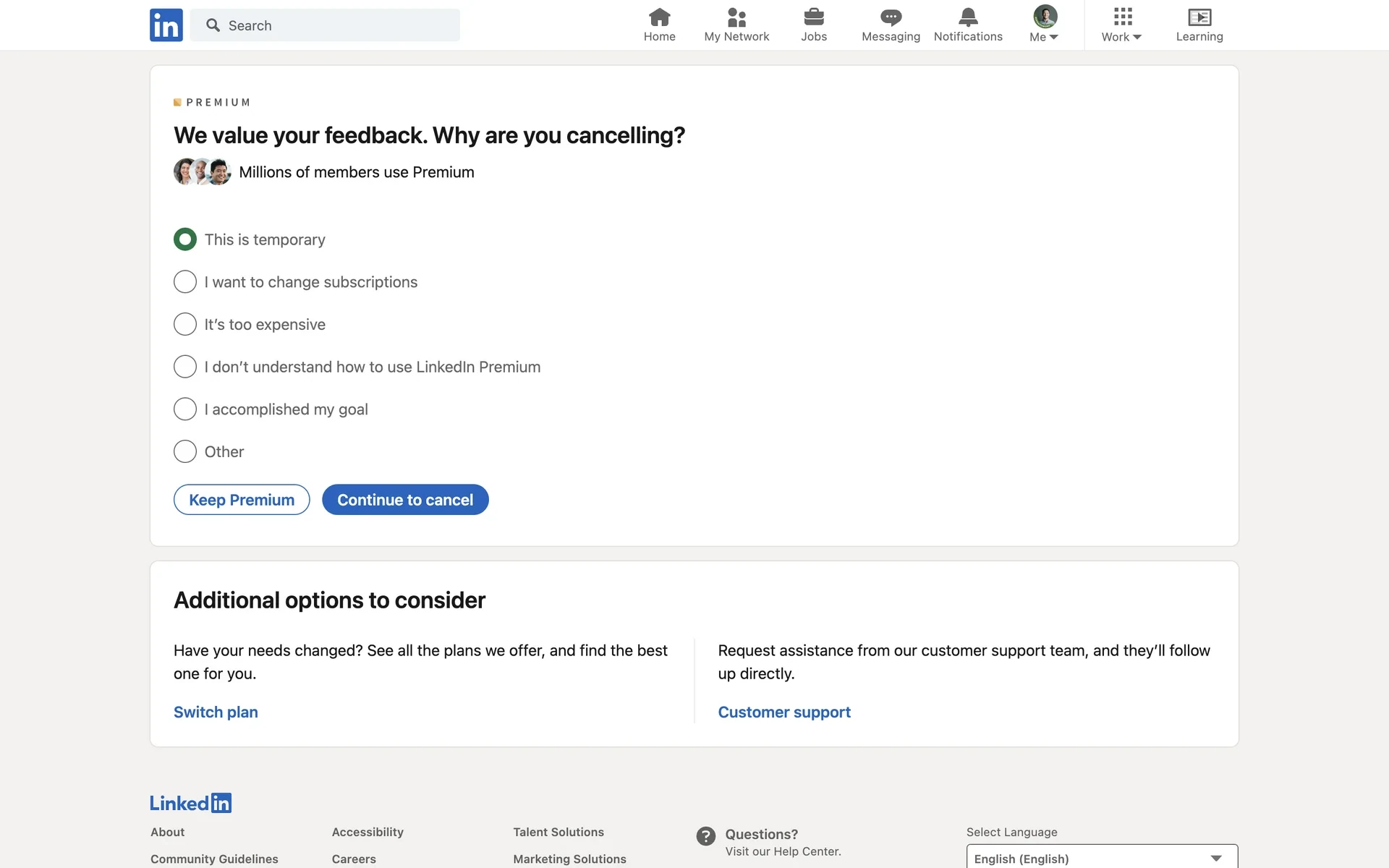Screen dimensions: 1389x868
Task: Click the LinkedIn logo in the header
Action: tap(166, 25)
